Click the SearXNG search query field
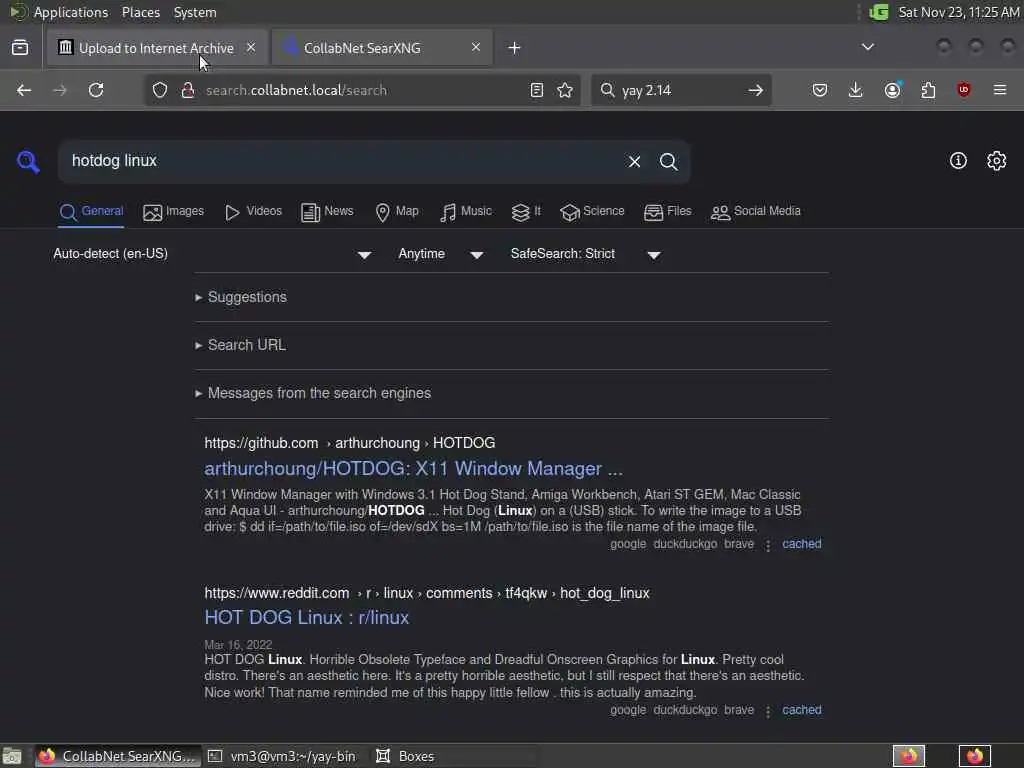1024x768 pixels. coord(340,161)
